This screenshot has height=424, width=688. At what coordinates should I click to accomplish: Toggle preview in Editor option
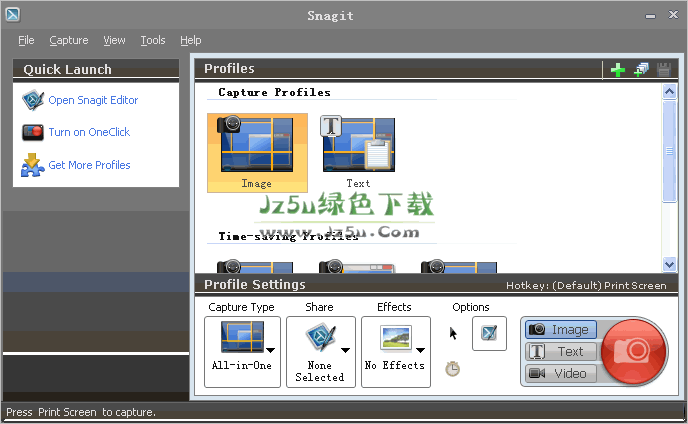[489, 334]
